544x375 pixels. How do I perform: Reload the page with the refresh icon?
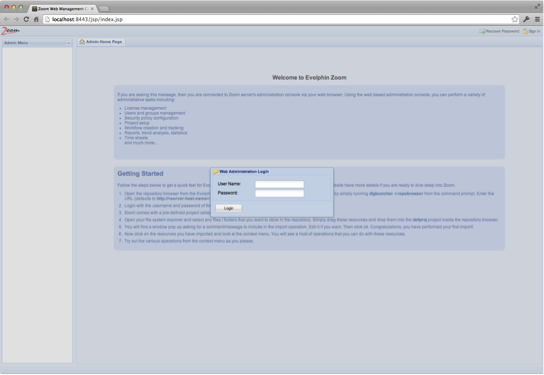tap(26, 19)
